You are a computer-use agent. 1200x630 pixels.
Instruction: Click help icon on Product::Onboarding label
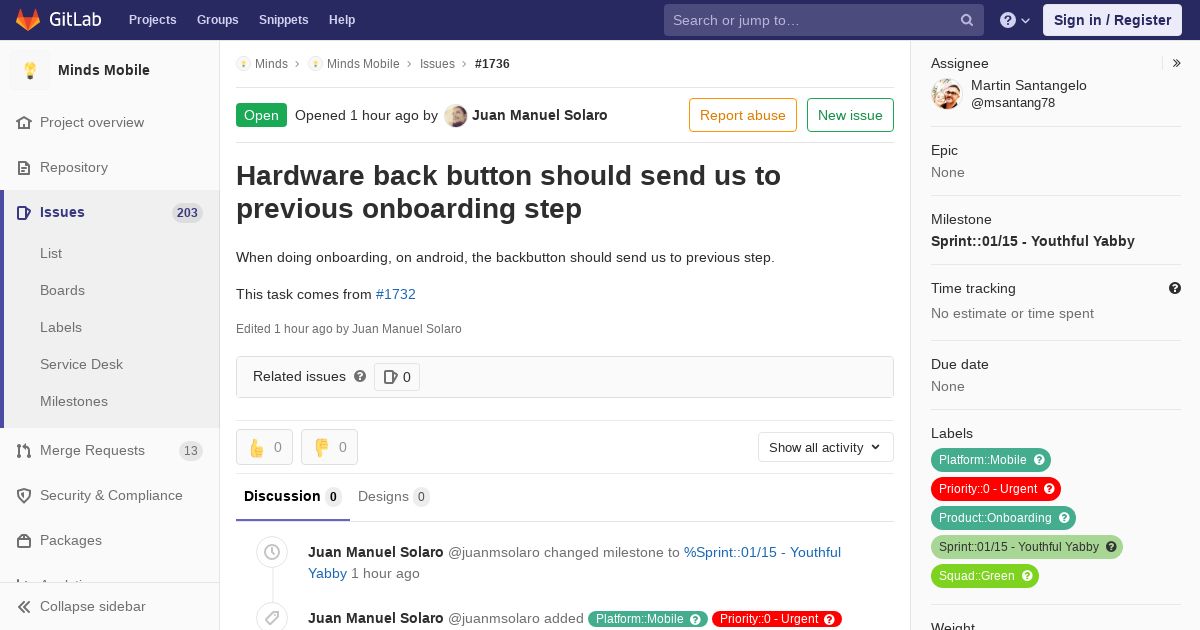click(x=1064, y=518)
